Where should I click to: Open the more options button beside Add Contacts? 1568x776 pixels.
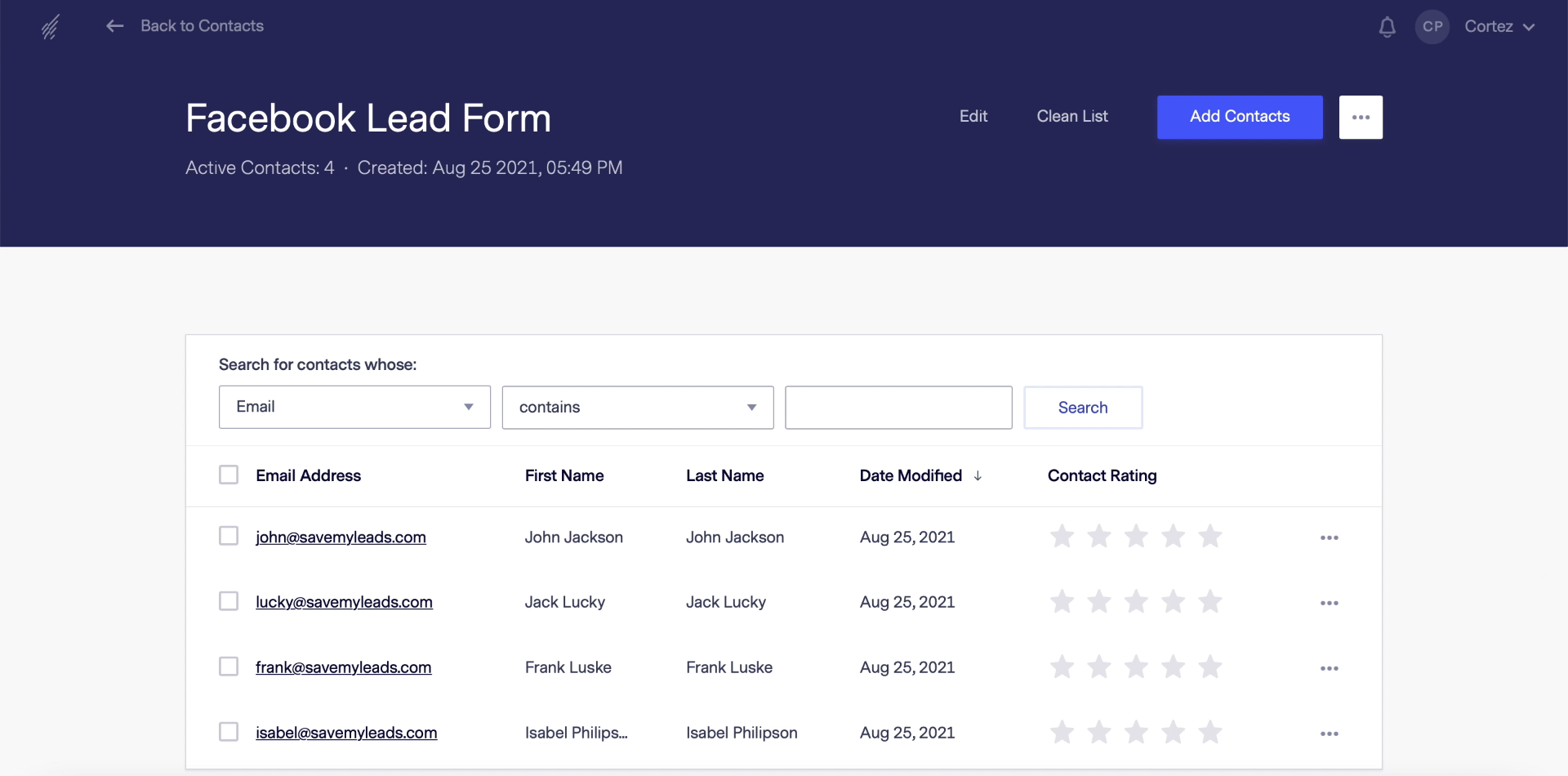(1361, 117)
